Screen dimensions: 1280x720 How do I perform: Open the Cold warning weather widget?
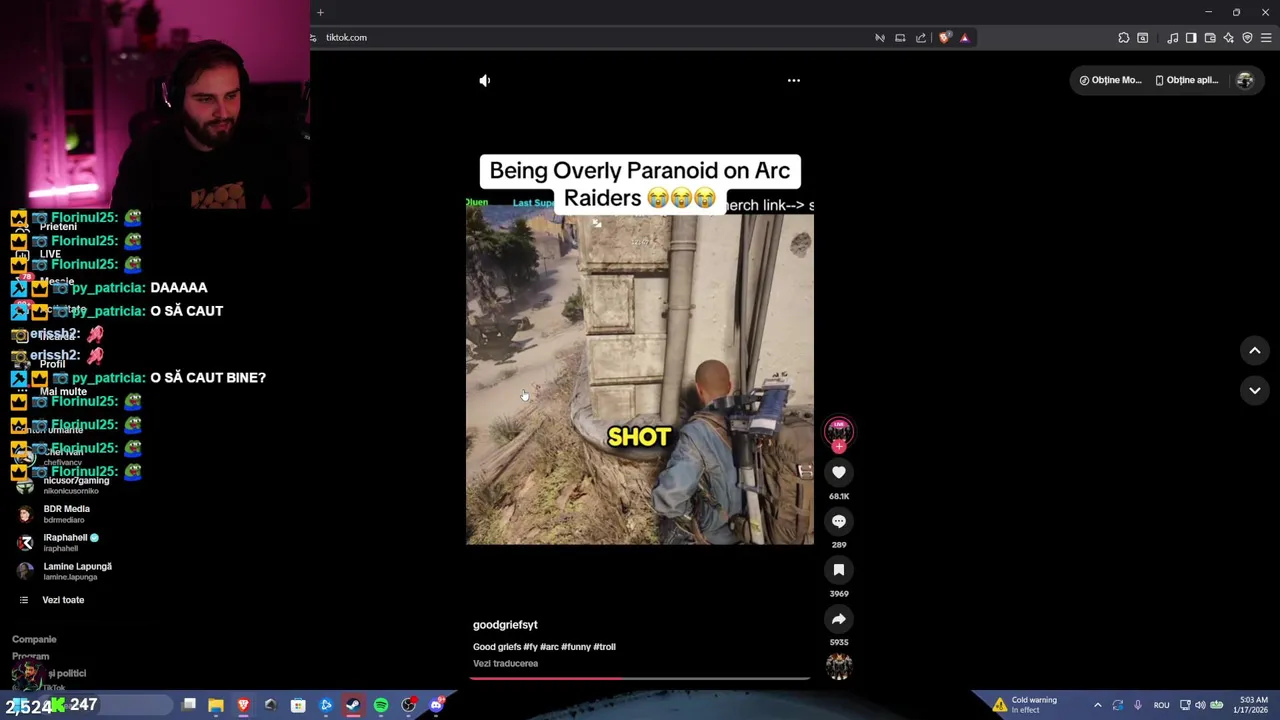tap(1025, 705)
